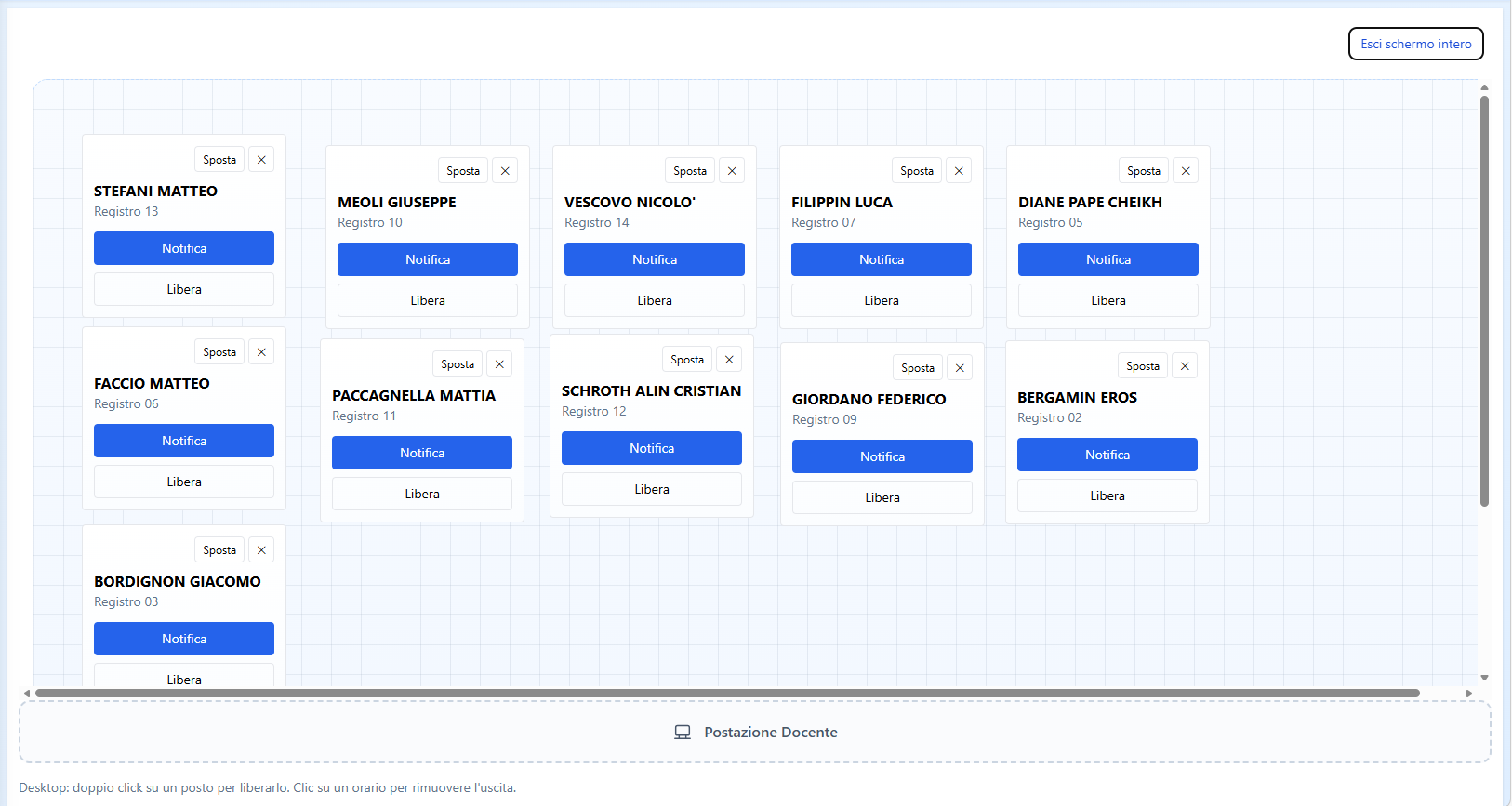Send Notifica to FILIPPIN LUCA
1512x806 pixels.
tap(882, 259)
